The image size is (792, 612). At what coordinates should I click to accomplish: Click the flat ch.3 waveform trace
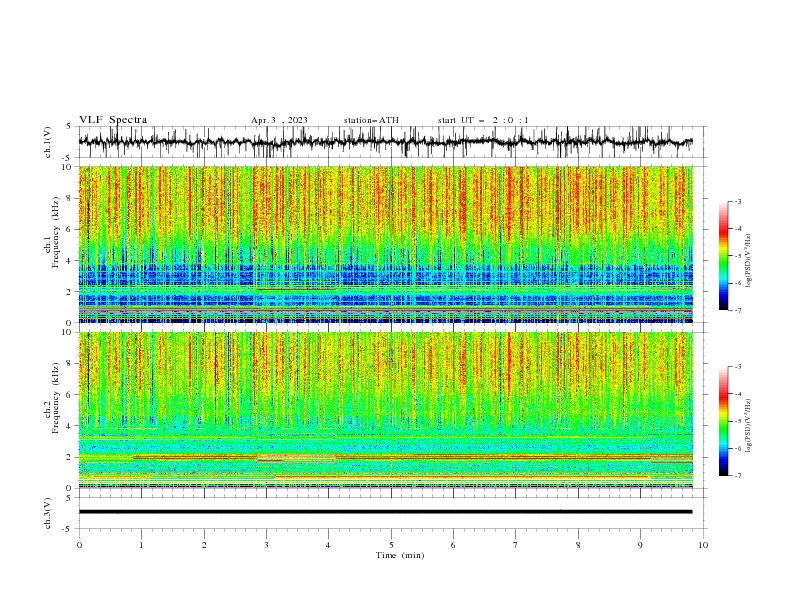pyautogui.click(x=385, y=512)
